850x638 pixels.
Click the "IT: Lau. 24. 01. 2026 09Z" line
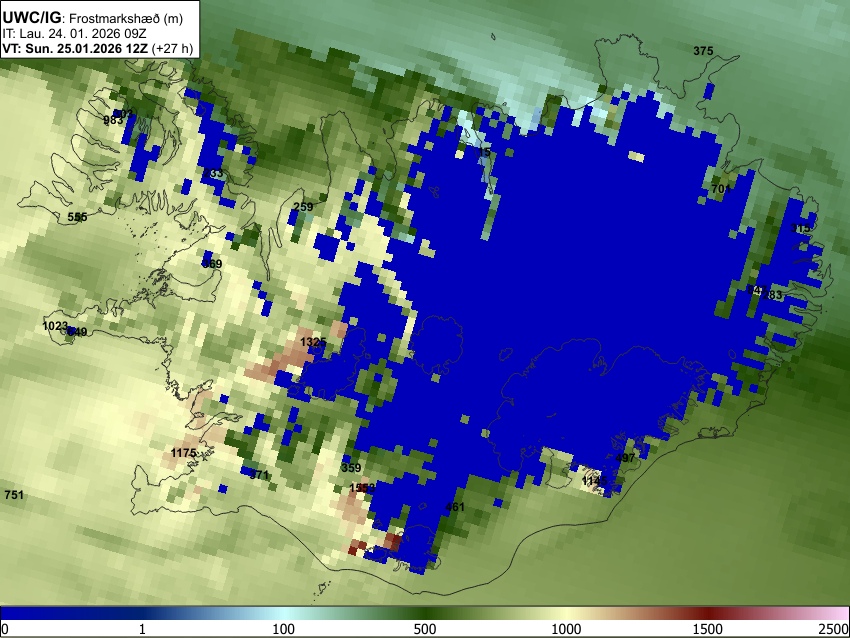(x=74, y=34)
